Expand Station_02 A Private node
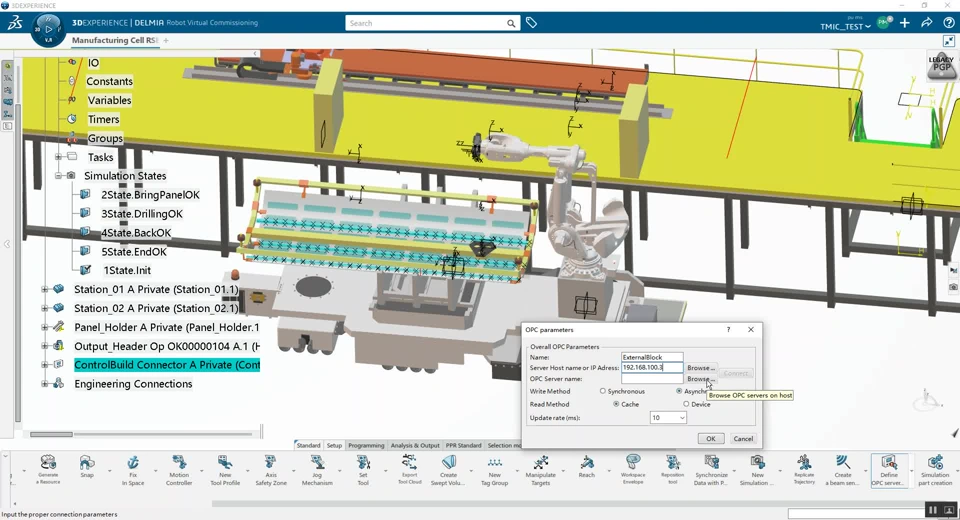960x520 pixels. coord(45,308)
